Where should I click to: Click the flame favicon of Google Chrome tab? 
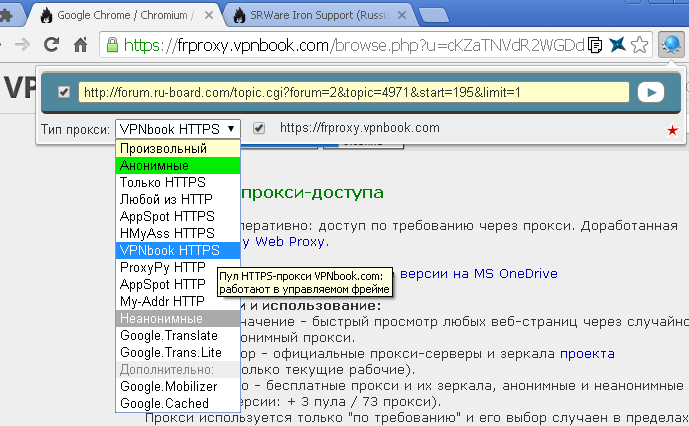pyautogui.click(x=46, y=15)
